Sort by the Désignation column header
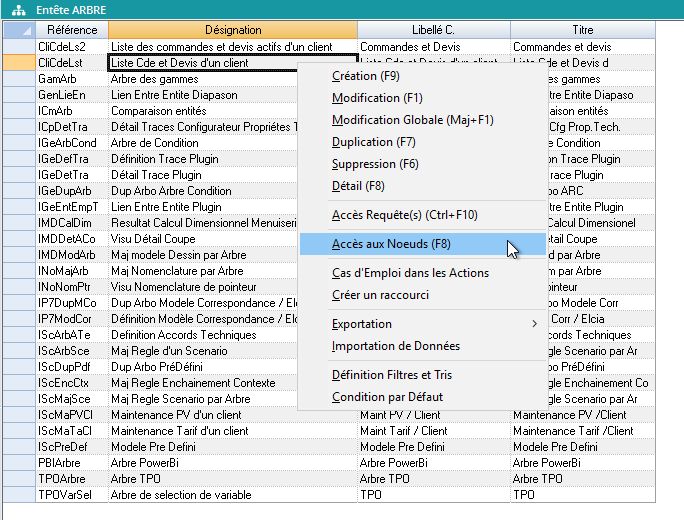This screenshot has height=520, width=684. (232, 30)
